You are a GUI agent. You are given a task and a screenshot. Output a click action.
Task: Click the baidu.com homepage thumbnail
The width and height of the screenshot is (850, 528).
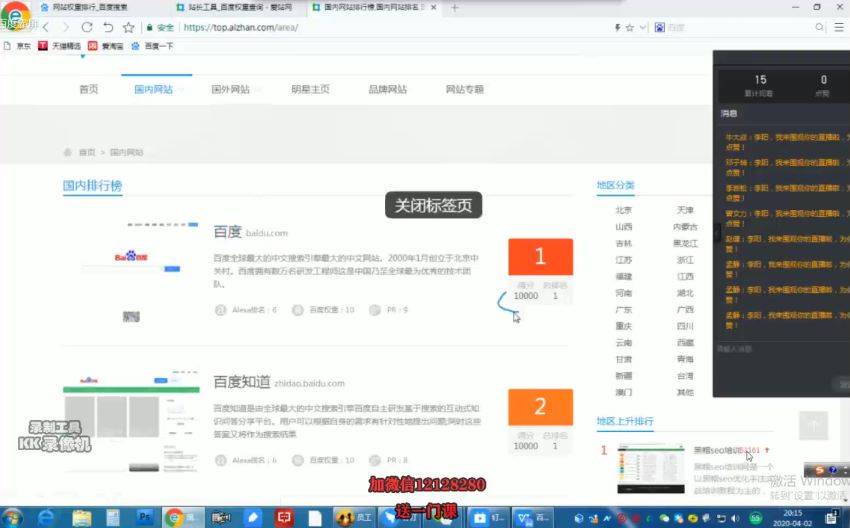tap(131, 270)
